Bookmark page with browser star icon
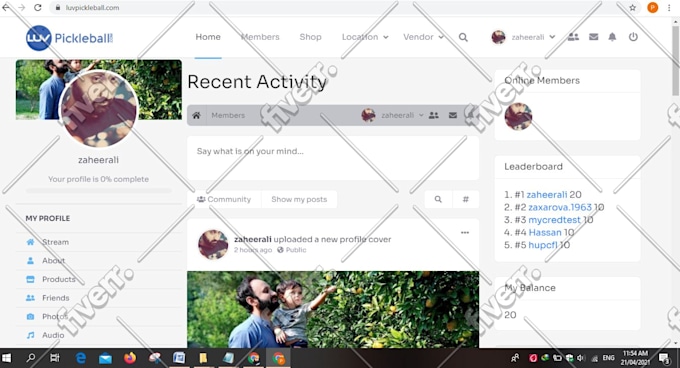 click(x=633, y=7)
